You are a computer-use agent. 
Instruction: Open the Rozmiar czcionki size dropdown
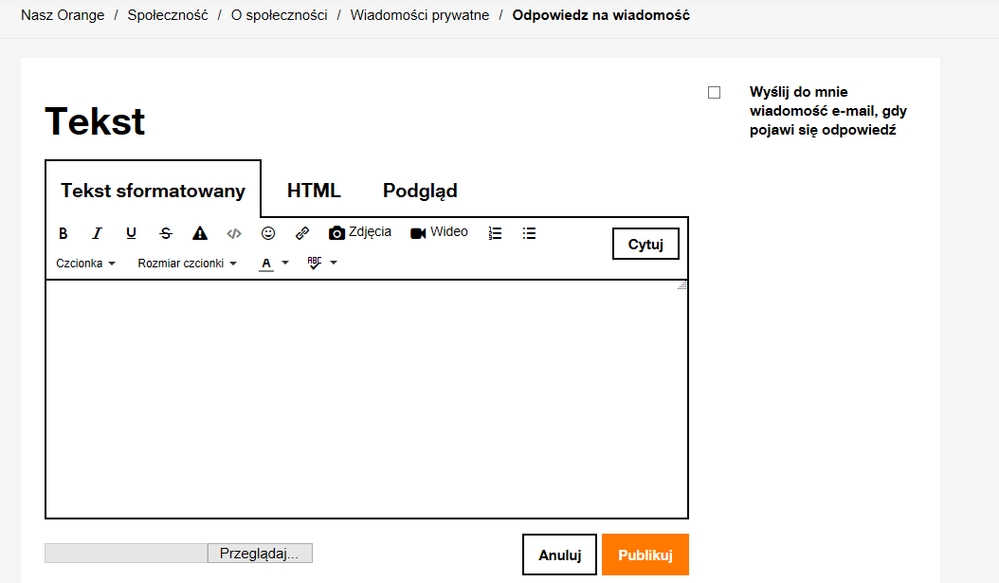pyautogui.click(x=186, y=263)
